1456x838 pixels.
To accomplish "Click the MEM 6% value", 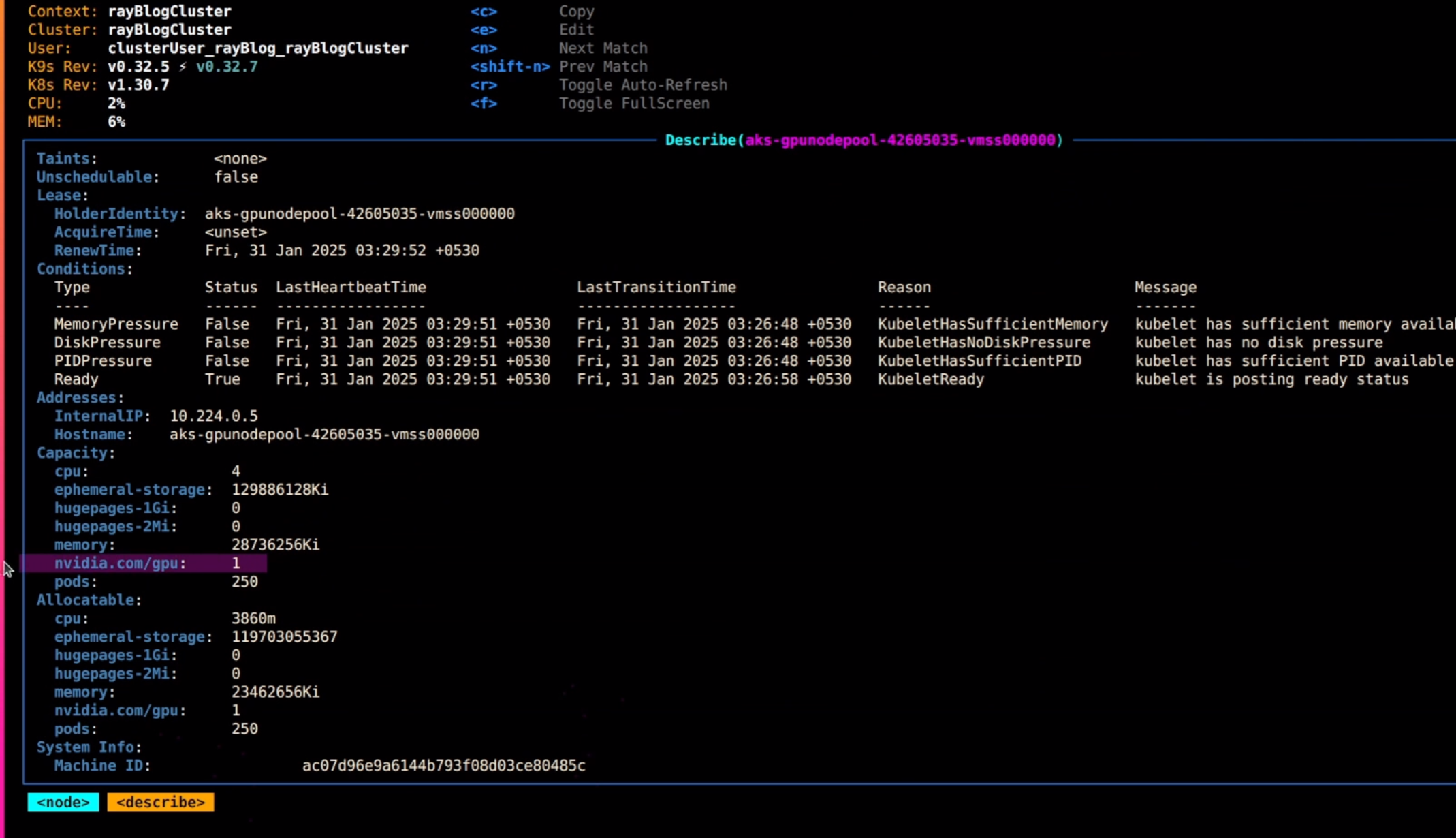I will coord(116,122).
